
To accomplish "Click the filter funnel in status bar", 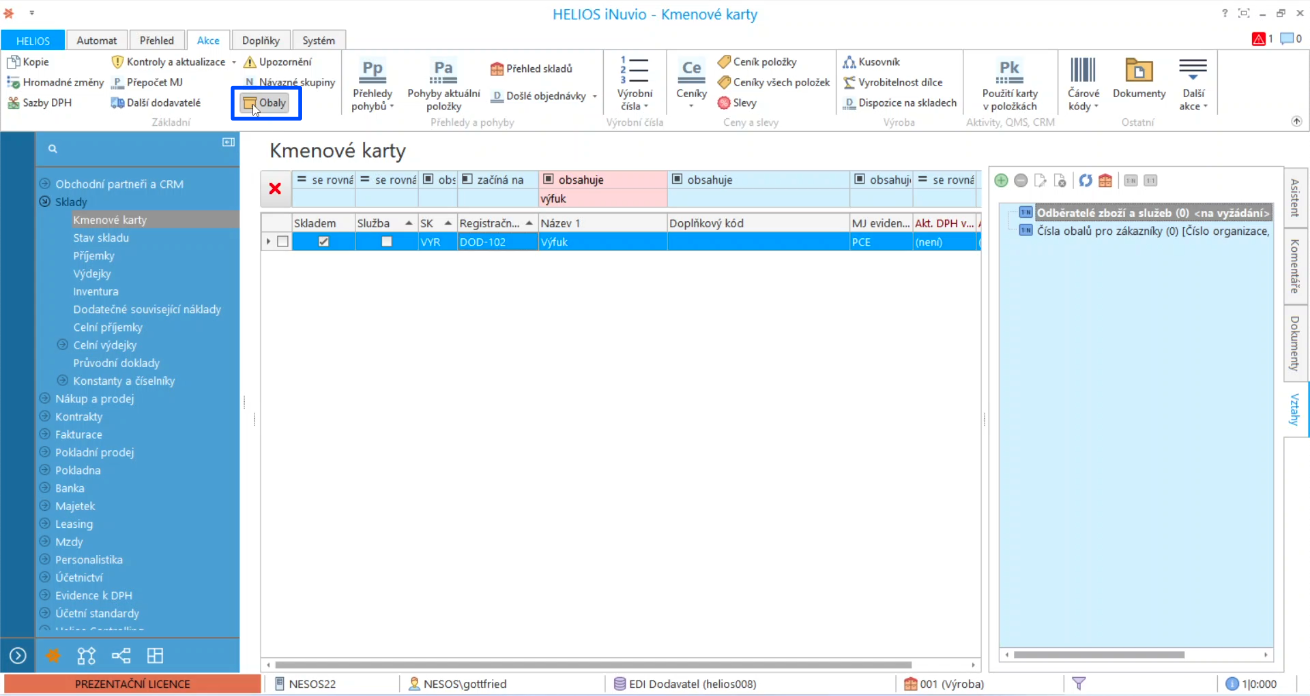I will coord(1079,684).
